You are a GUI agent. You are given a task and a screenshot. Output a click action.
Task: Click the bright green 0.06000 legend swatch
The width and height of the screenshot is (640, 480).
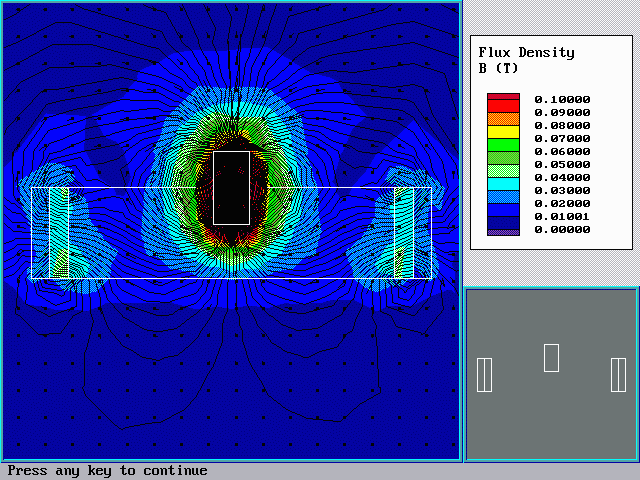pos(503,145)
